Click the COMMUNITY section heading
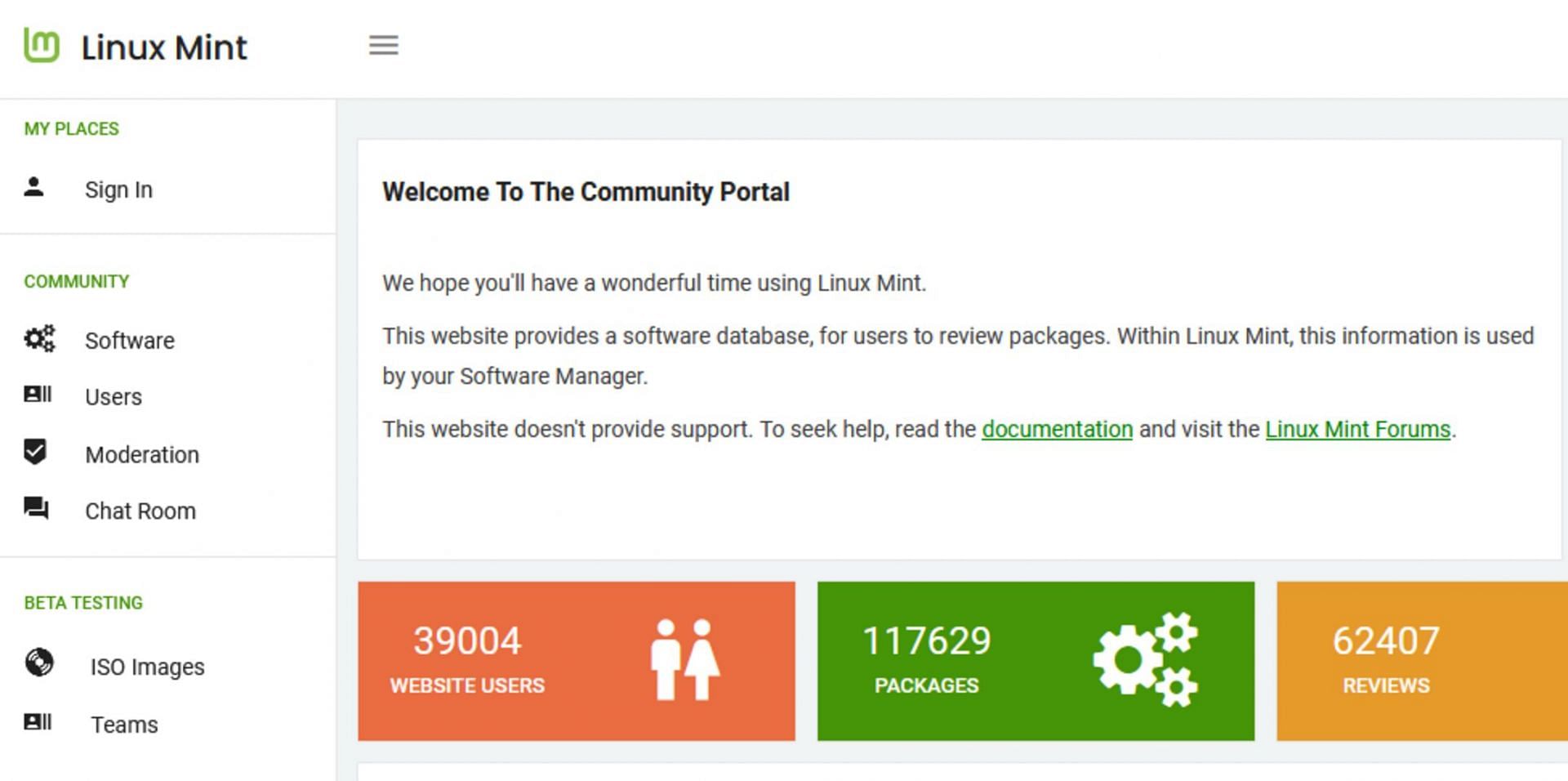Screen dimensions: 1568x781 point(77,282)
